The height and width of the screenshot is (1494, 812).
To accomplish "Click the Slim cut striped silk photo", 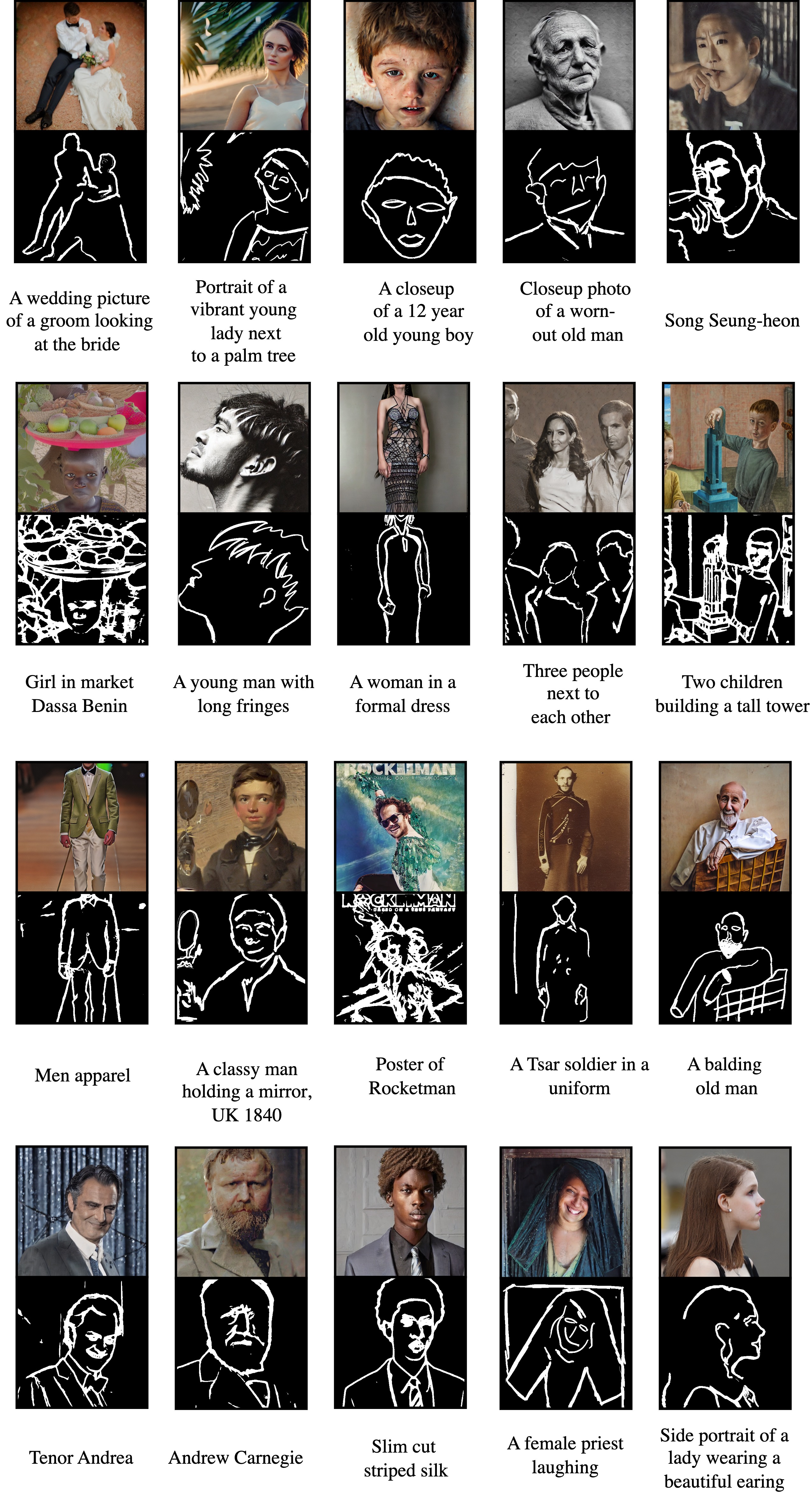I will tap(400, 1211).
